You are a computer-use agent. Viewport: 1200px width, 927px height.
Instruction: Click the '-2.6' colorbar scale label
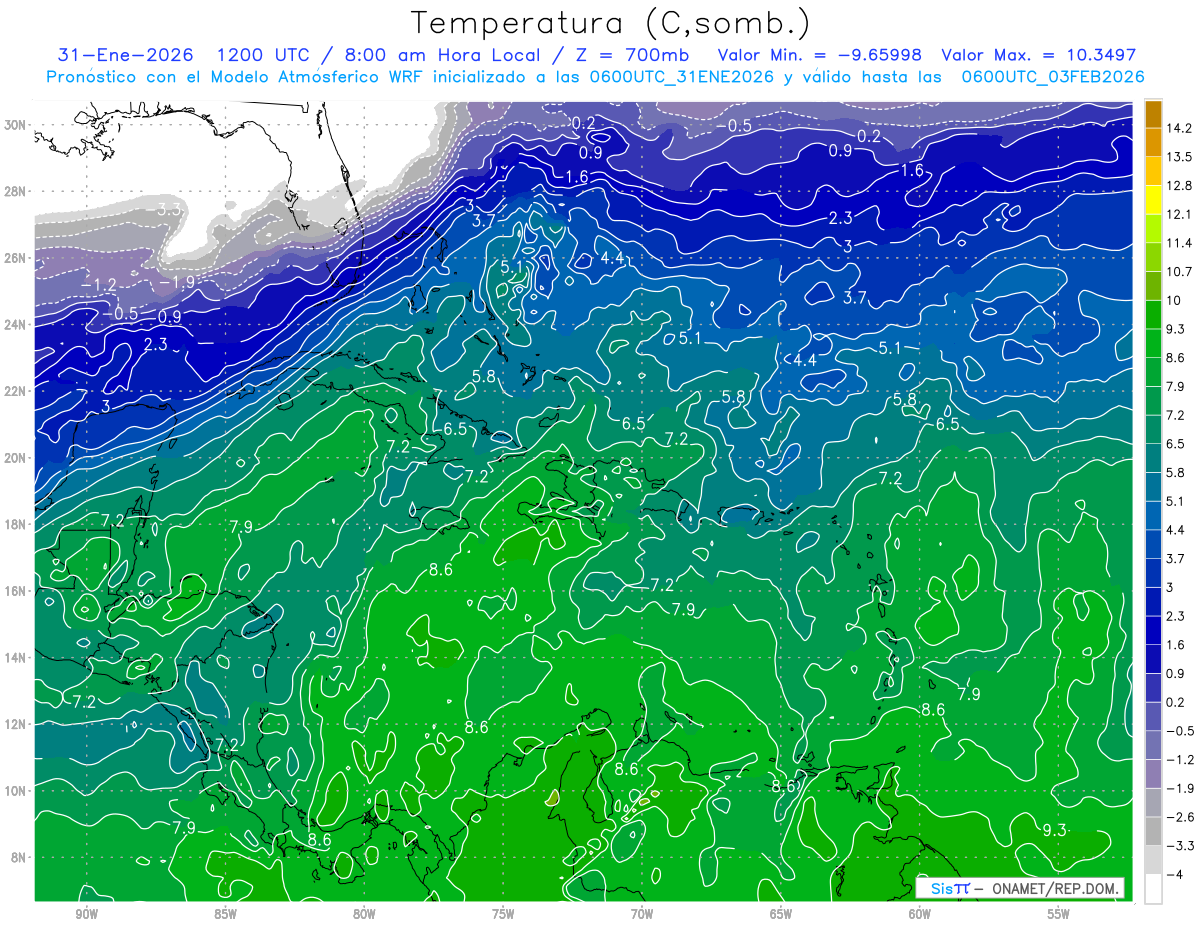(x=1180, y=817)
